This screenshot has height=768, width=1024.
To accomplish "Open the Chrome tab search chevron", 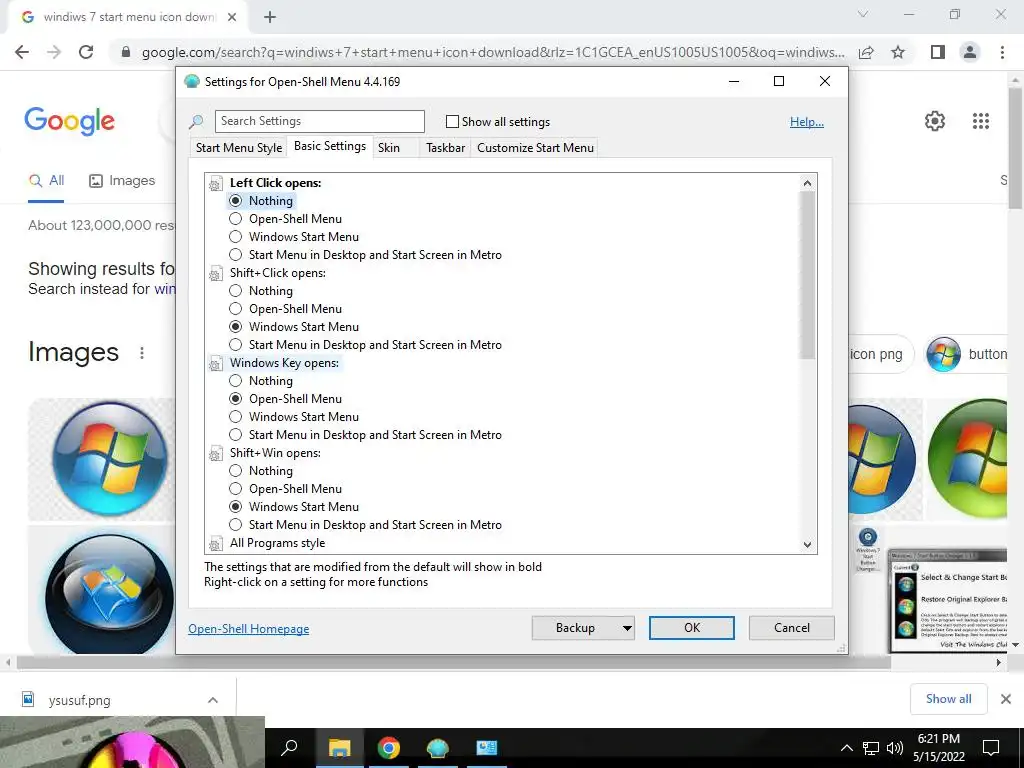I will click(863, 14).
